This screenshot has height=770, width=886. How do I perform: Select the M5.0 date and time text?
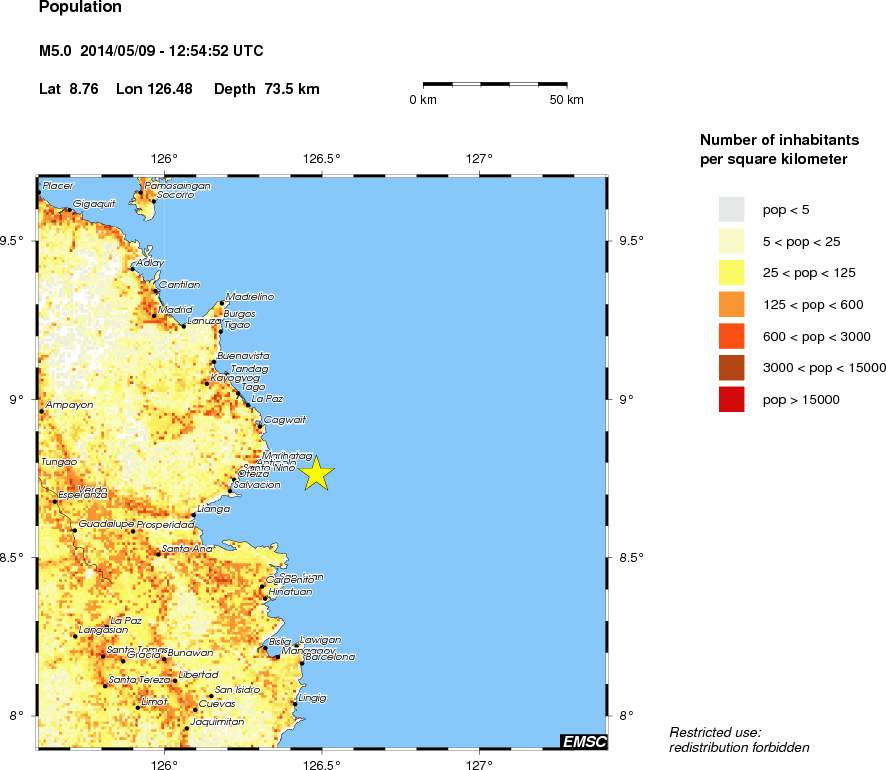pyautogui.click(x=151, y=51)
